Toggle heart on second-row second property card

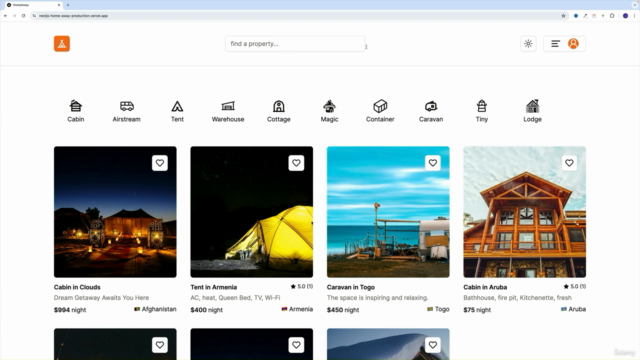(x=296, y=345)
